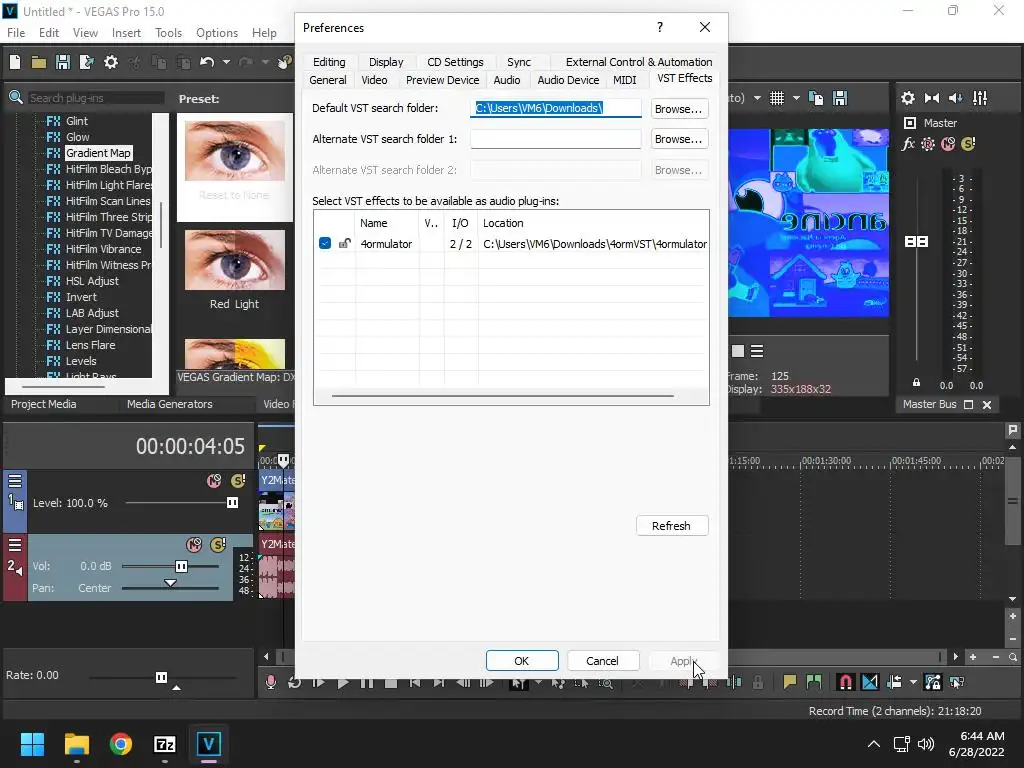Toggle snapping magnet icon
This screenshot has height=768, width=1024.
(845, 682)
